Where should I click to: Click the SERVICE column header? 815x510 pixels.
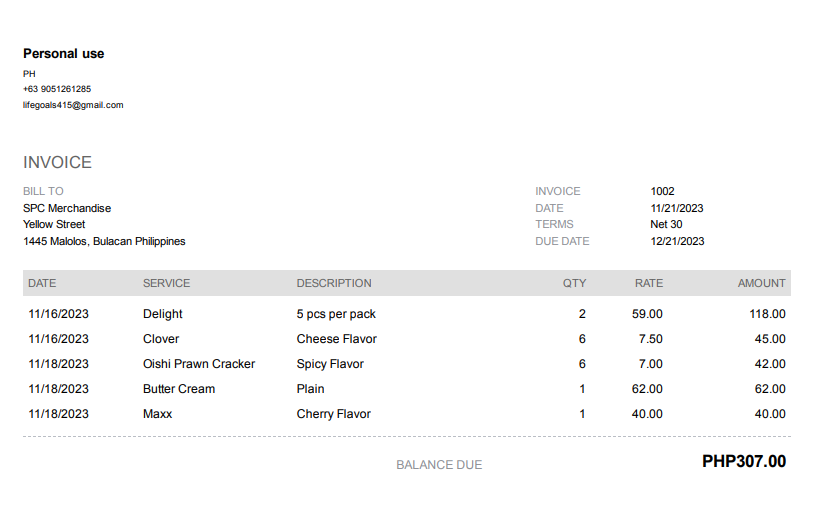point(166,283)
